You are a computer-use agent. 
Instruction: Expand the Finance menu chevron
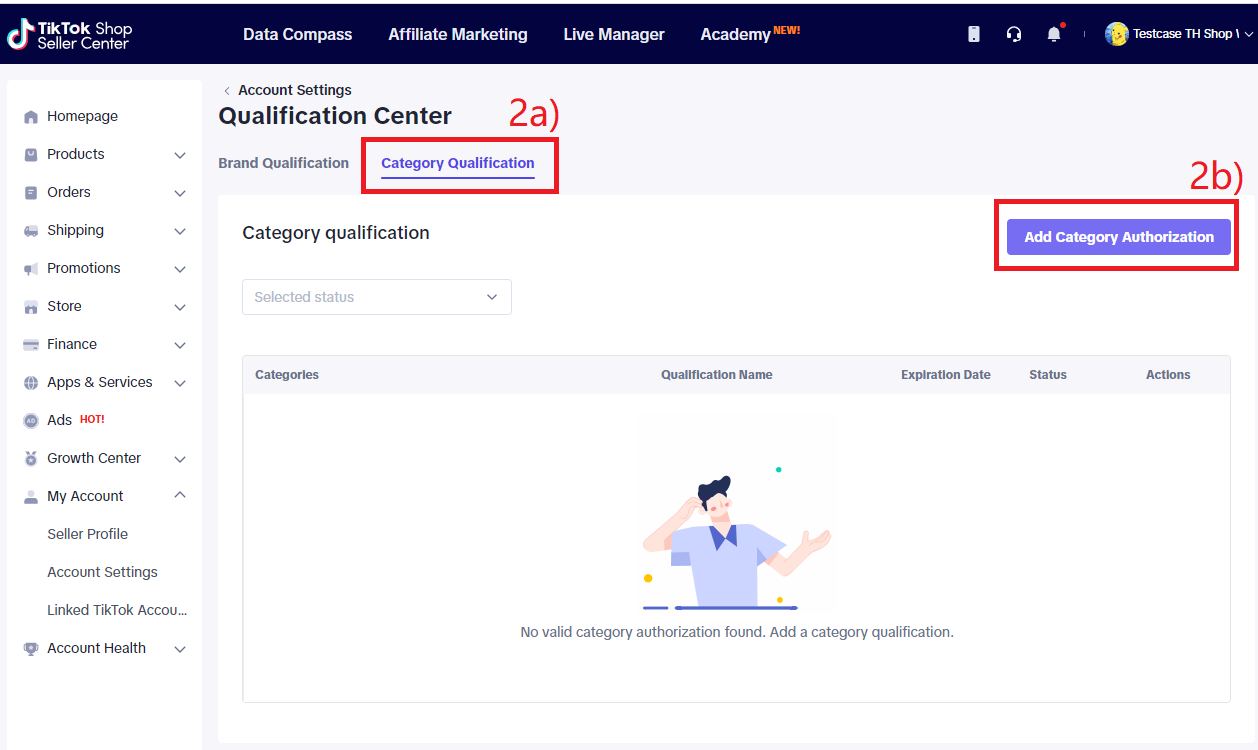coord(180,345)
